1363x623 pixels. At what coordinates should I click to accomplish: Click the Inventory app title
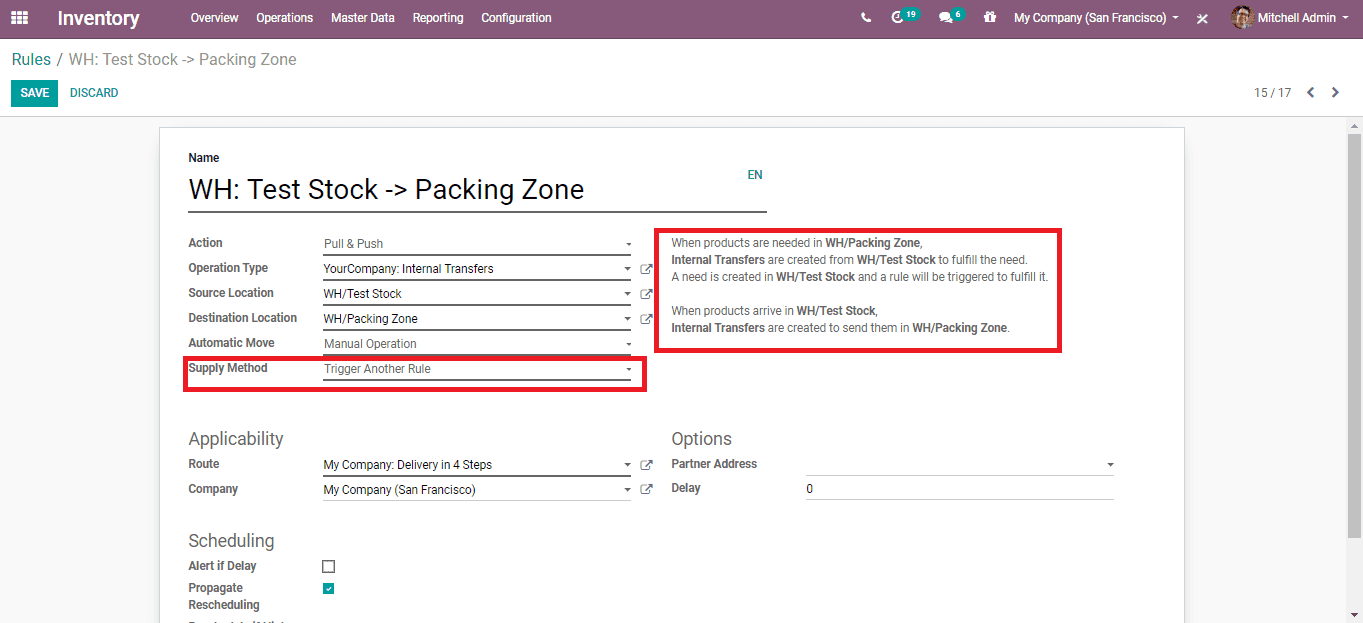click(98, 18)
